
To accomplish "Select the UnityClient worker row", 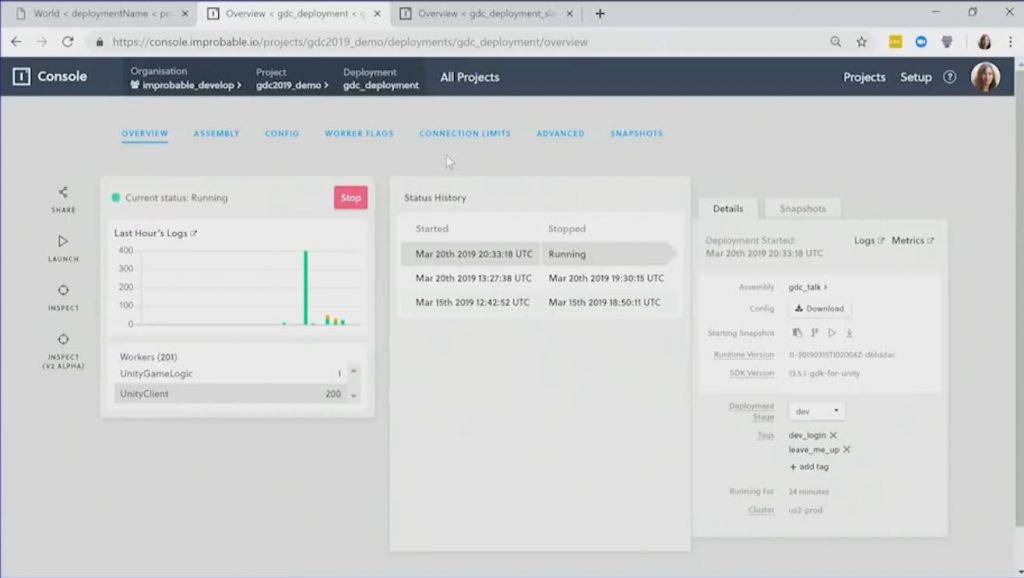I will click(231, 394).
